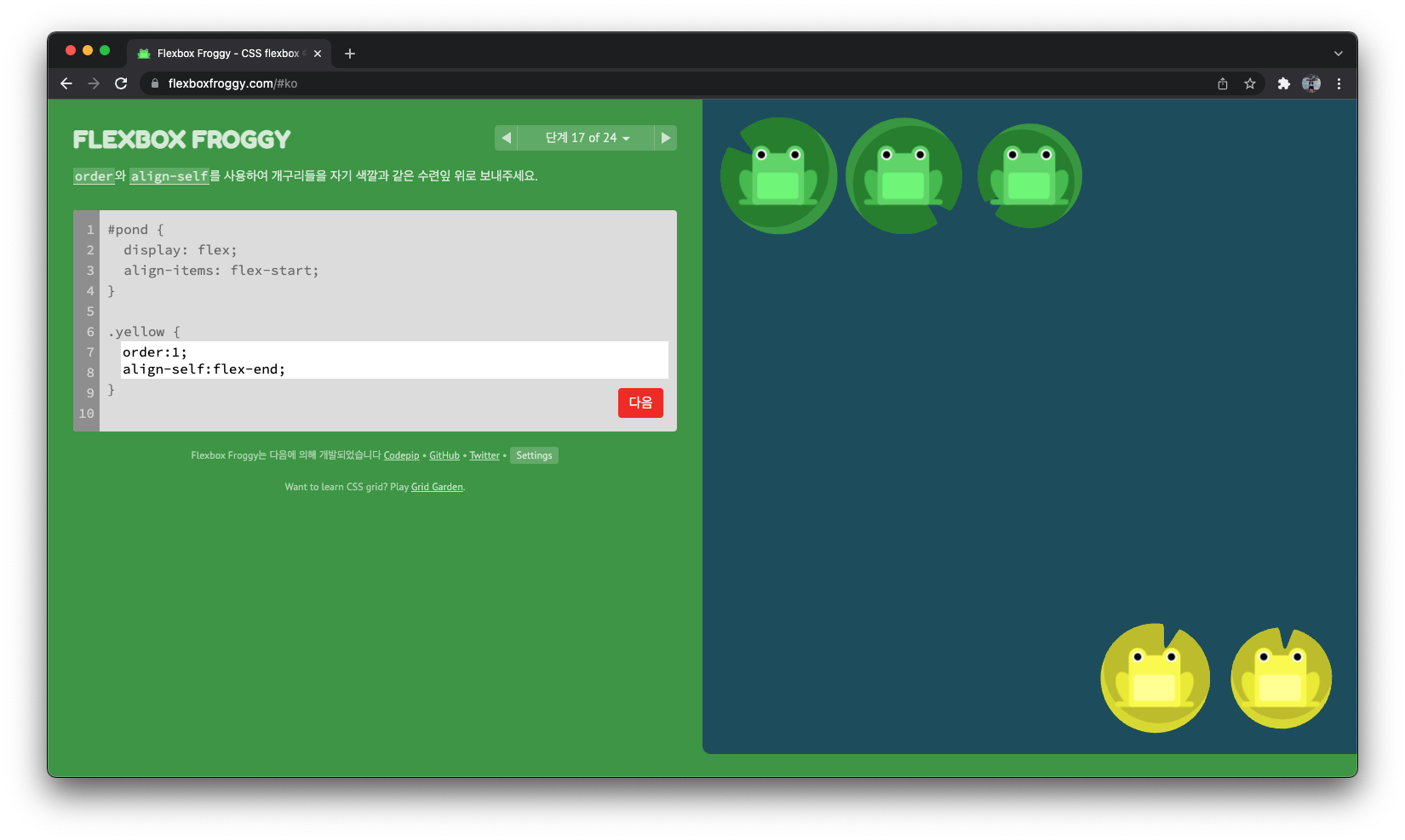The height and width of the screenshot is (840, 1405).
Task: Open the share icon in address bar
Action: (x=1223, y=83)
